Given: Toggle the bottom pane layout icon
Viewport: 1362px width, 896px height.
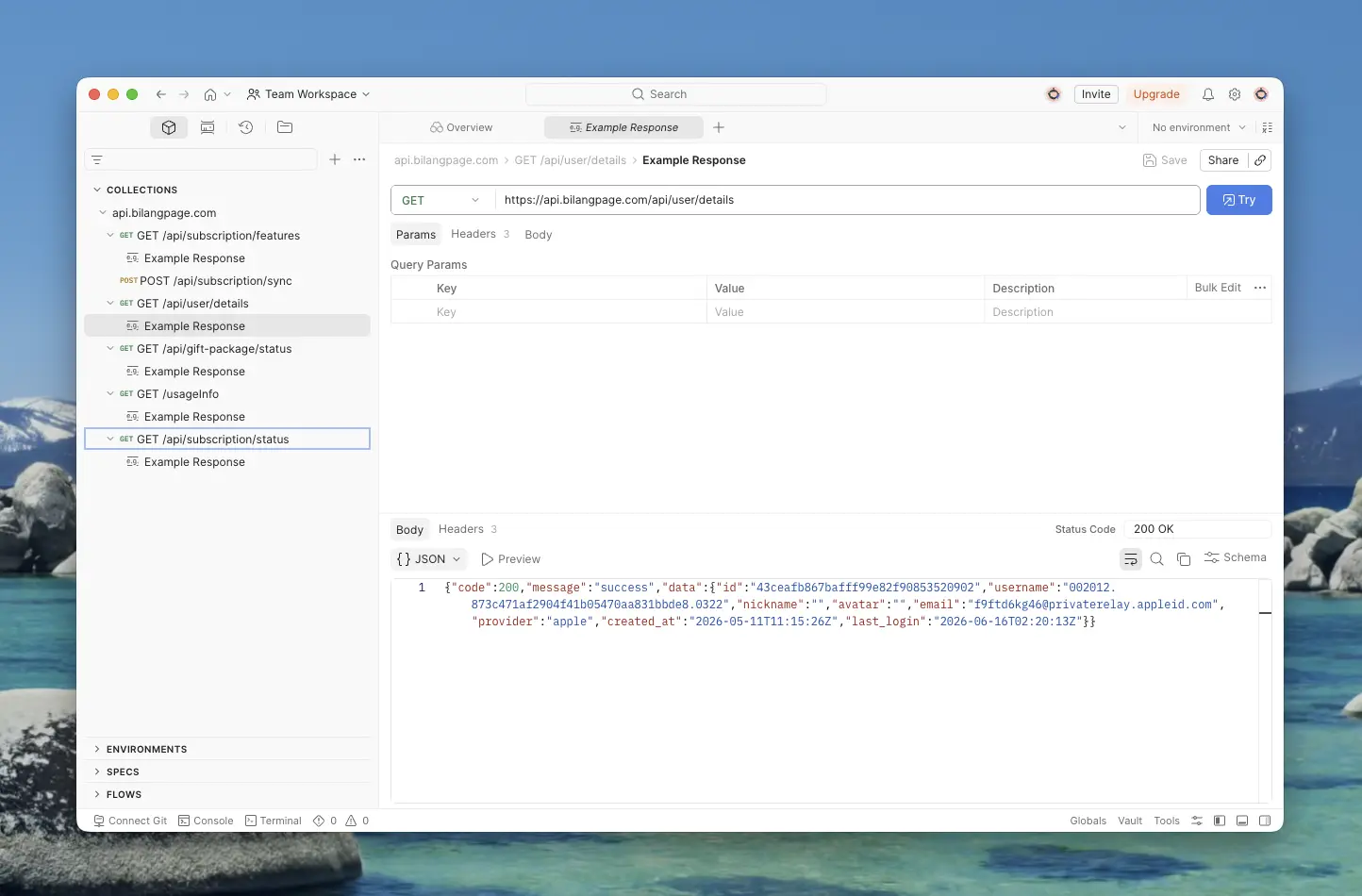Looking at the screenshot, I should tap(1242, 821).
